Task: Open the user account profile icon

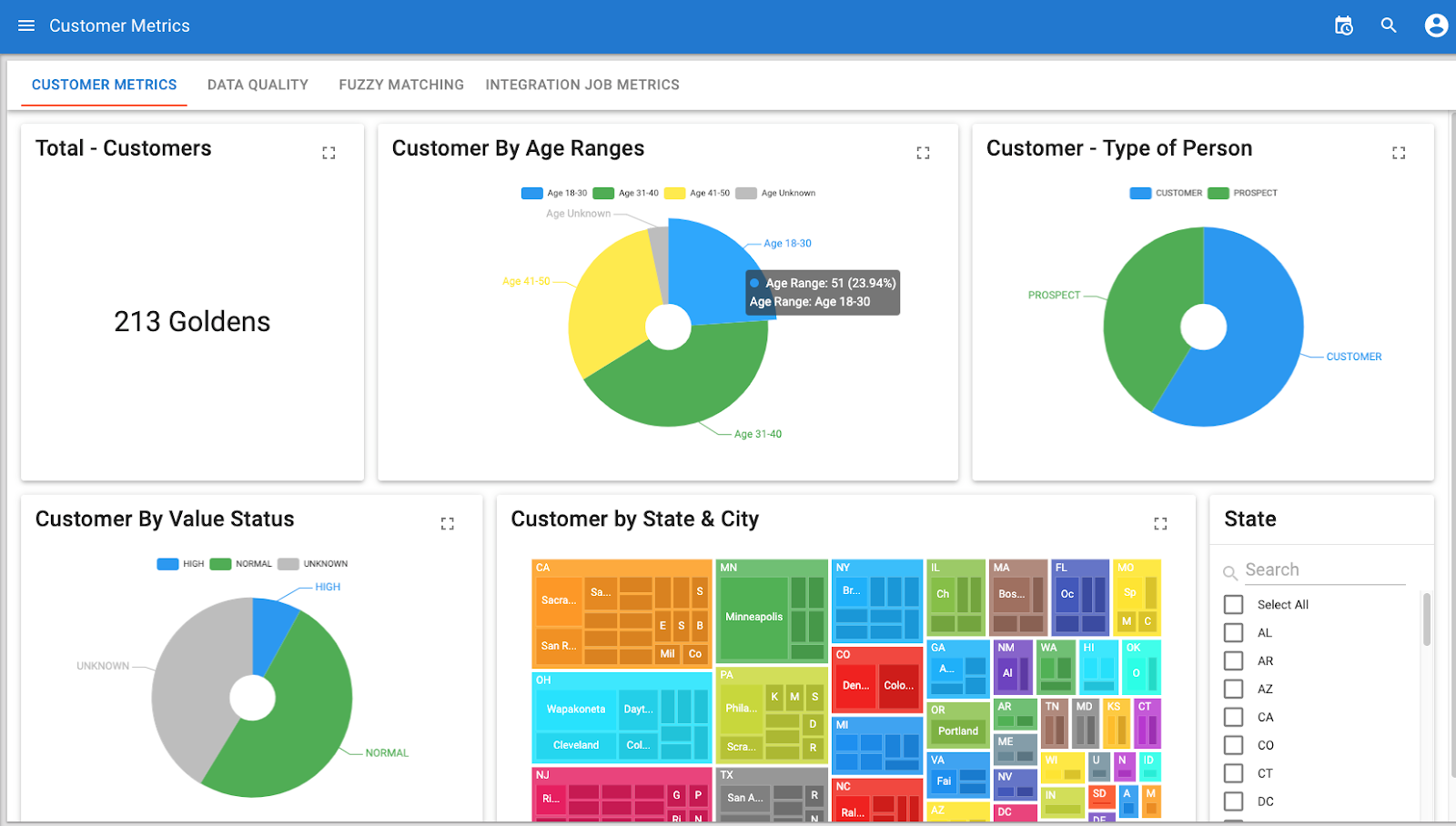Action: [x=1435, y=25]
